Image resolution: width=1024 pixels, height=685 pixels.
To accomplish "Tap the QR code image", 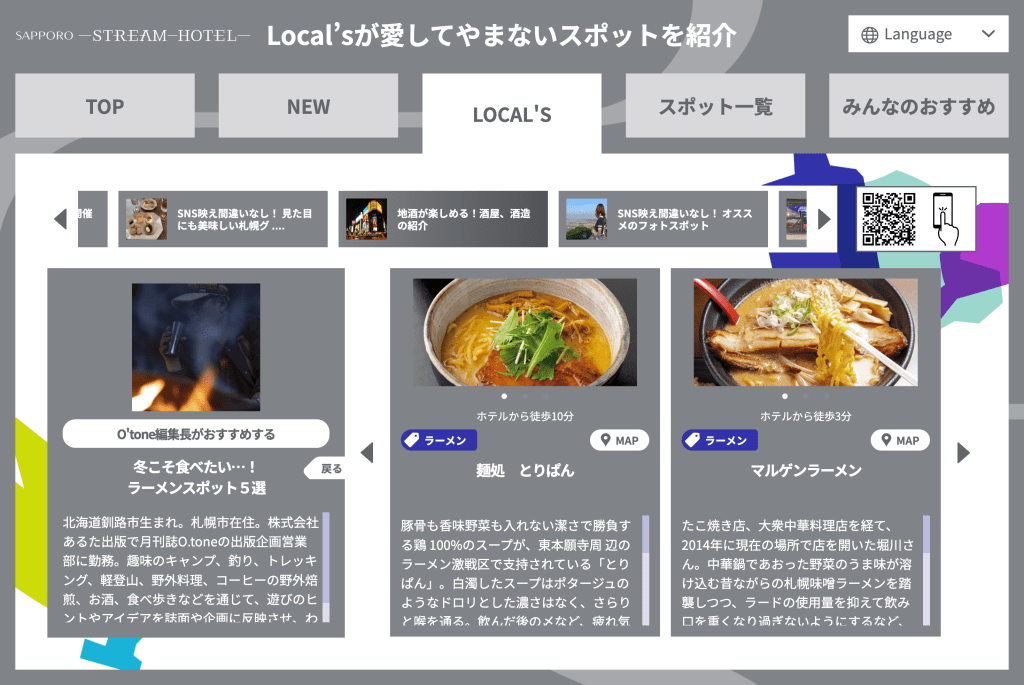I will (x=888, y=219).
